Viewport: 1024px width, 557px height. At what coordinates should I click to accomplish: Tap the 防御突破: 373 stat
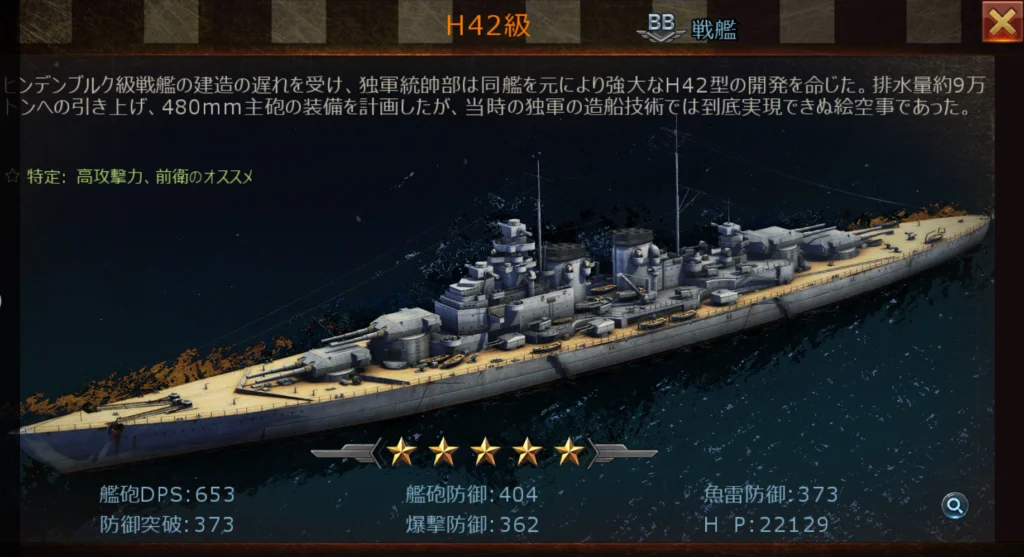tap(167, 524)
